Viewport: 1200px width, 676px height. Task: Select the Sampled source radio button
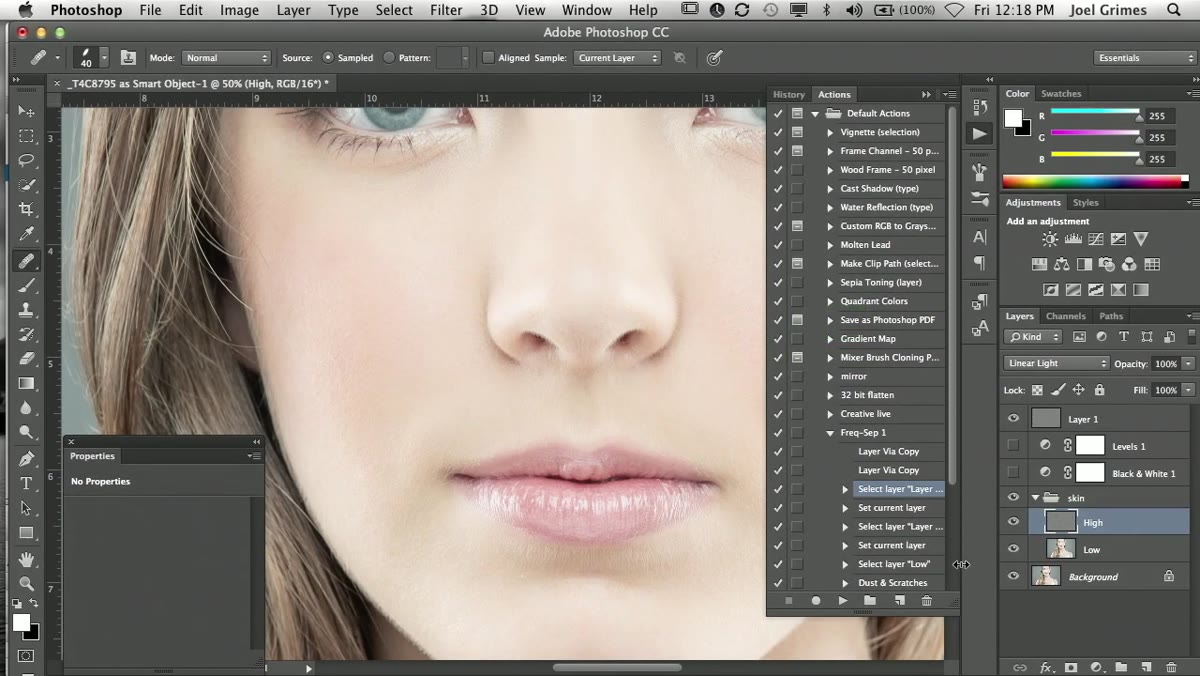pos(328,58)
